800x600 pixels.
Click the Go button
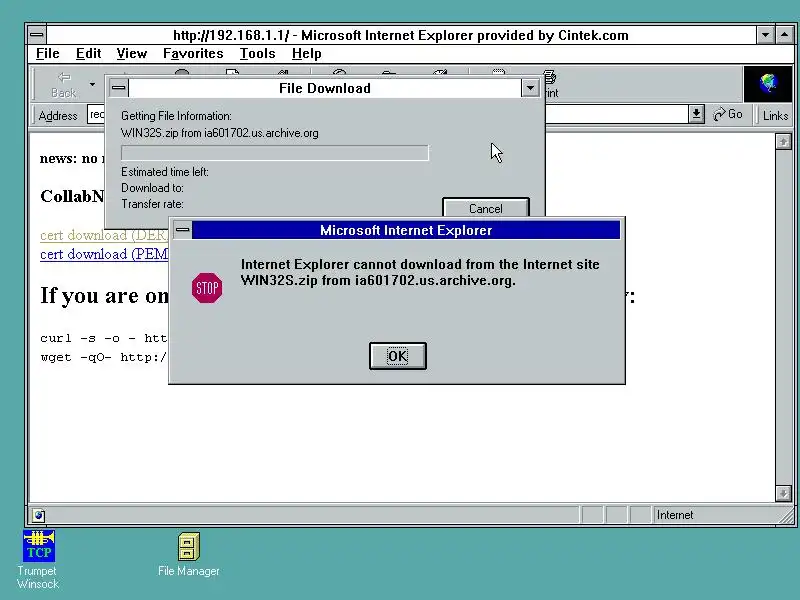(728, 114)
